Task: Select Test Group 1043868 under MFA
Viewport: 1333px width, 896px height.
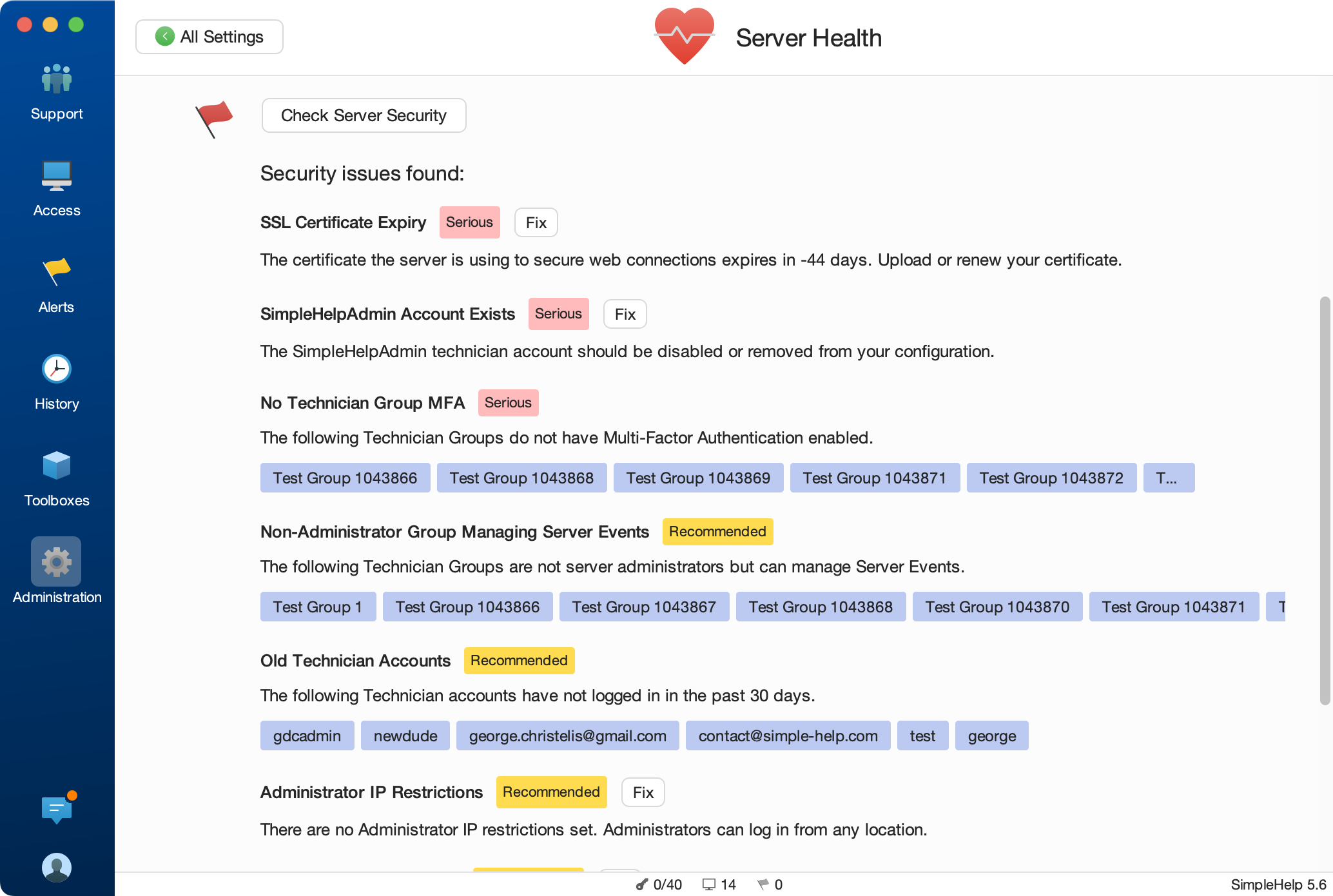Action: [x=522, y=478]
